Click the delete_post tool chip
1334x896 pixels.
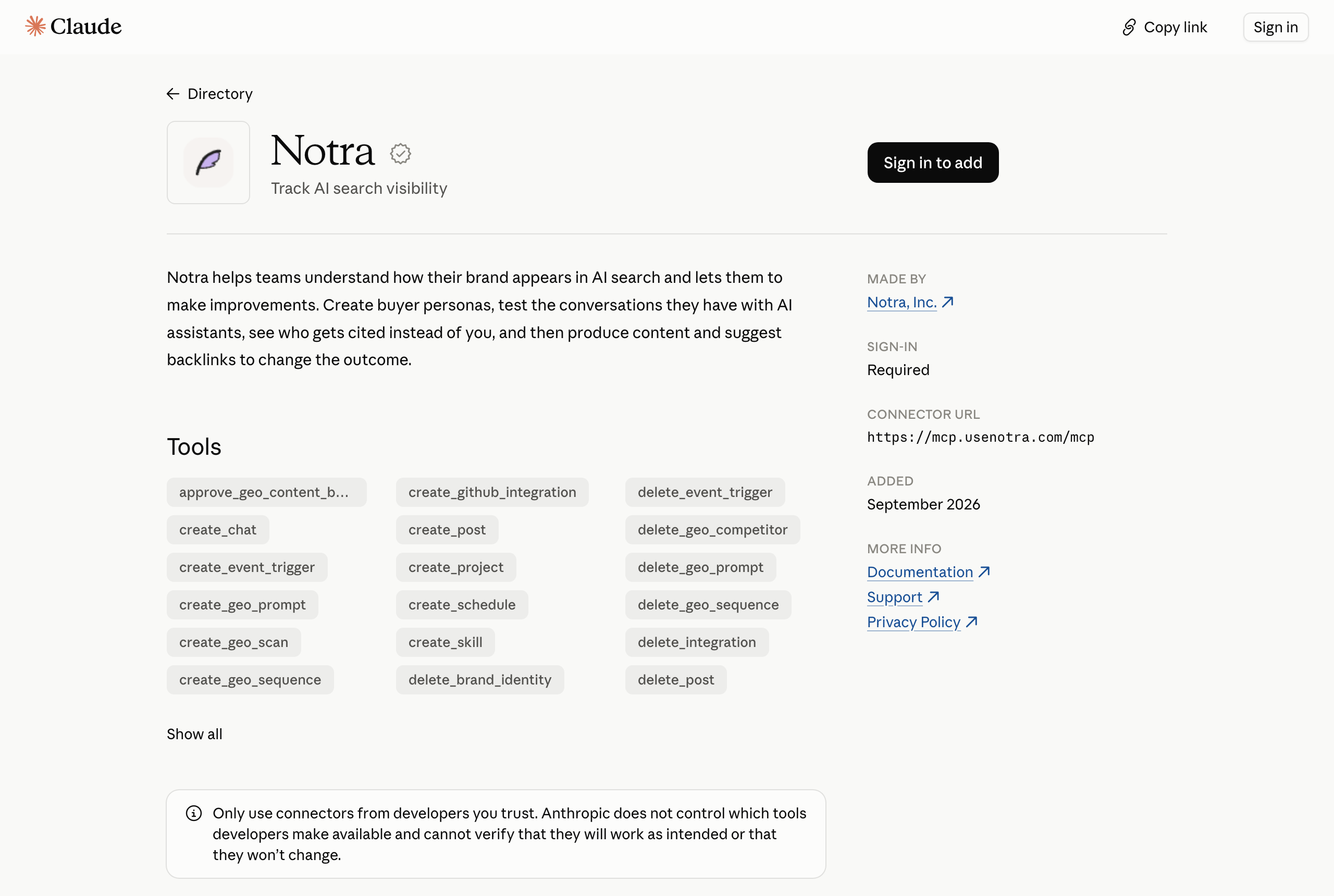(675, 680)
